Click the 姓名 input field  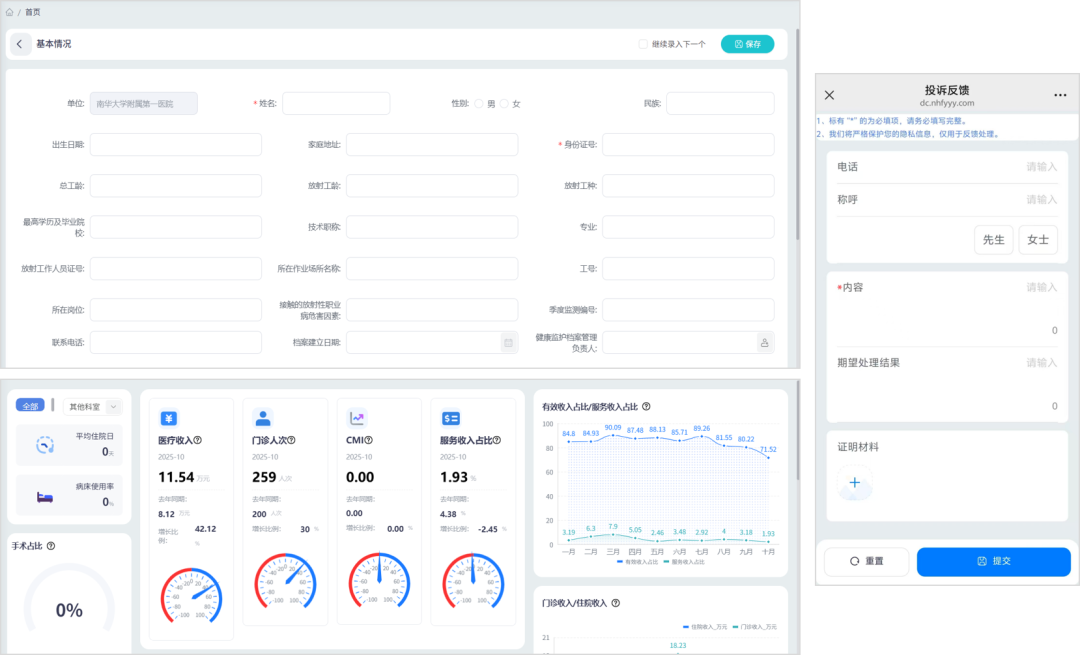[x=336, y=103]
